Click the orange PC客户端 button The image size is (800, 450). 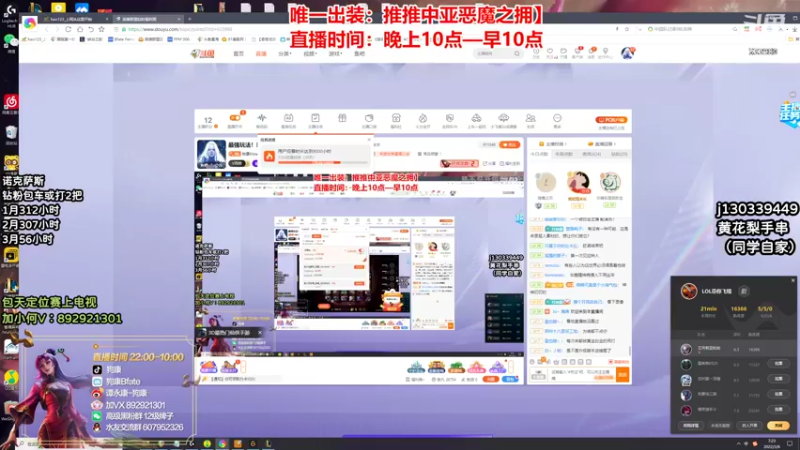[611, 120]
